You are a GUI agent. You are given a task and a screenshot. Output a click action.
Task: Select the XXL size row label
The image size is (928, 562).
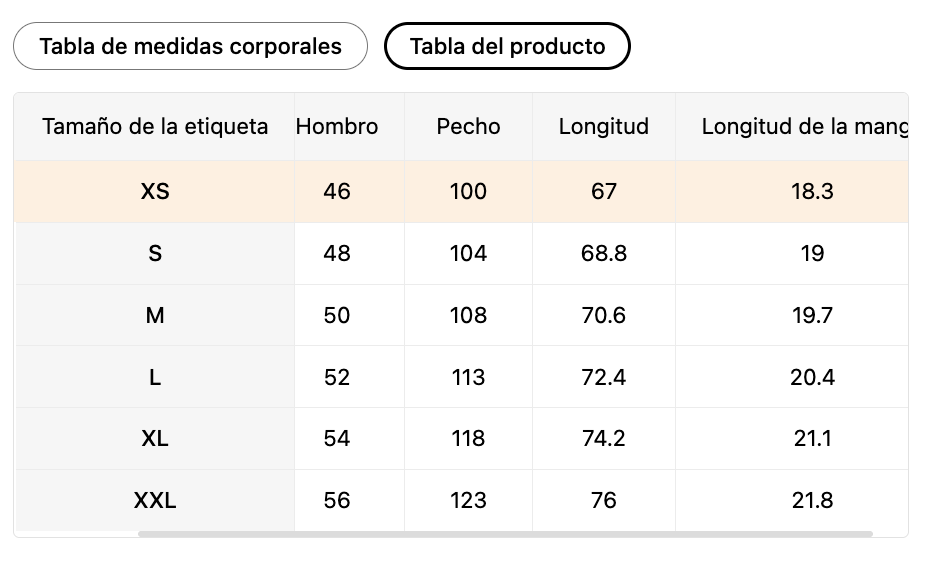(x=155, y=500)
